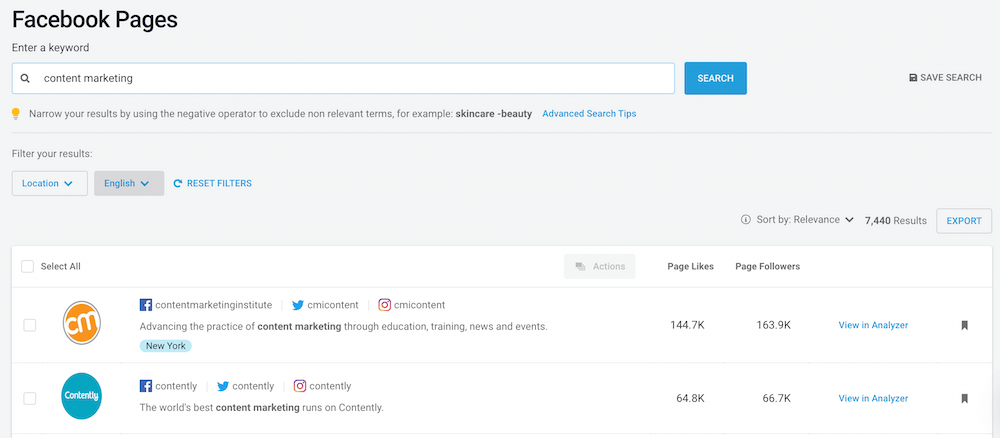This screenshot has width=1000, height=438.
Task: Sort by Page Followers column header
Action: point(767,266)
